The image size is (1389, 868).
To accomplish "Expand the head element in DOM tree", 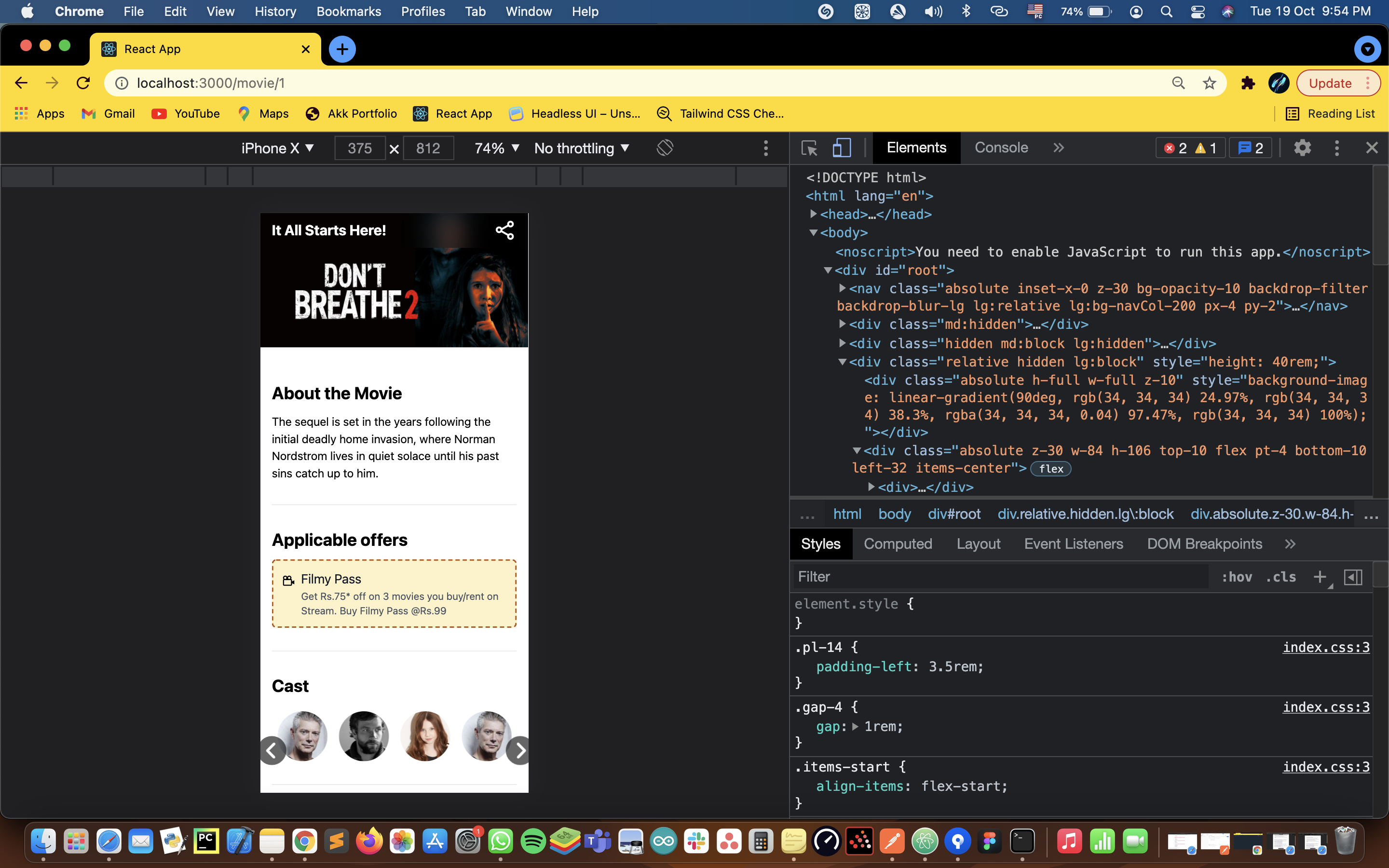I will 813,214.
